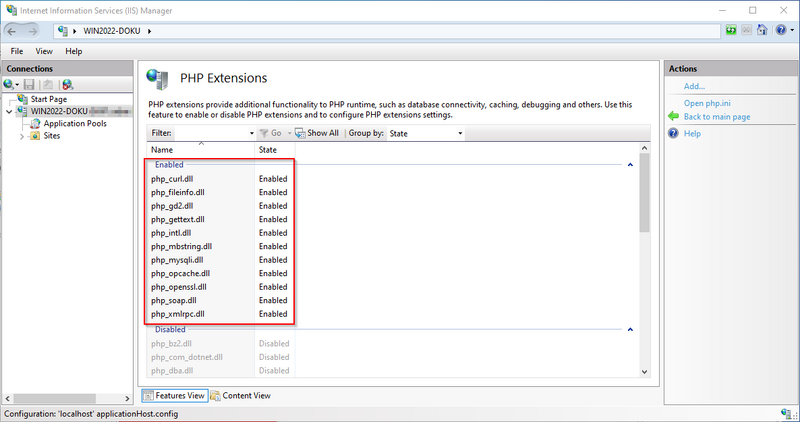Collapse the Disabled group chevron
The width and height of the screenshot is (800, 422).
[630, 330]
